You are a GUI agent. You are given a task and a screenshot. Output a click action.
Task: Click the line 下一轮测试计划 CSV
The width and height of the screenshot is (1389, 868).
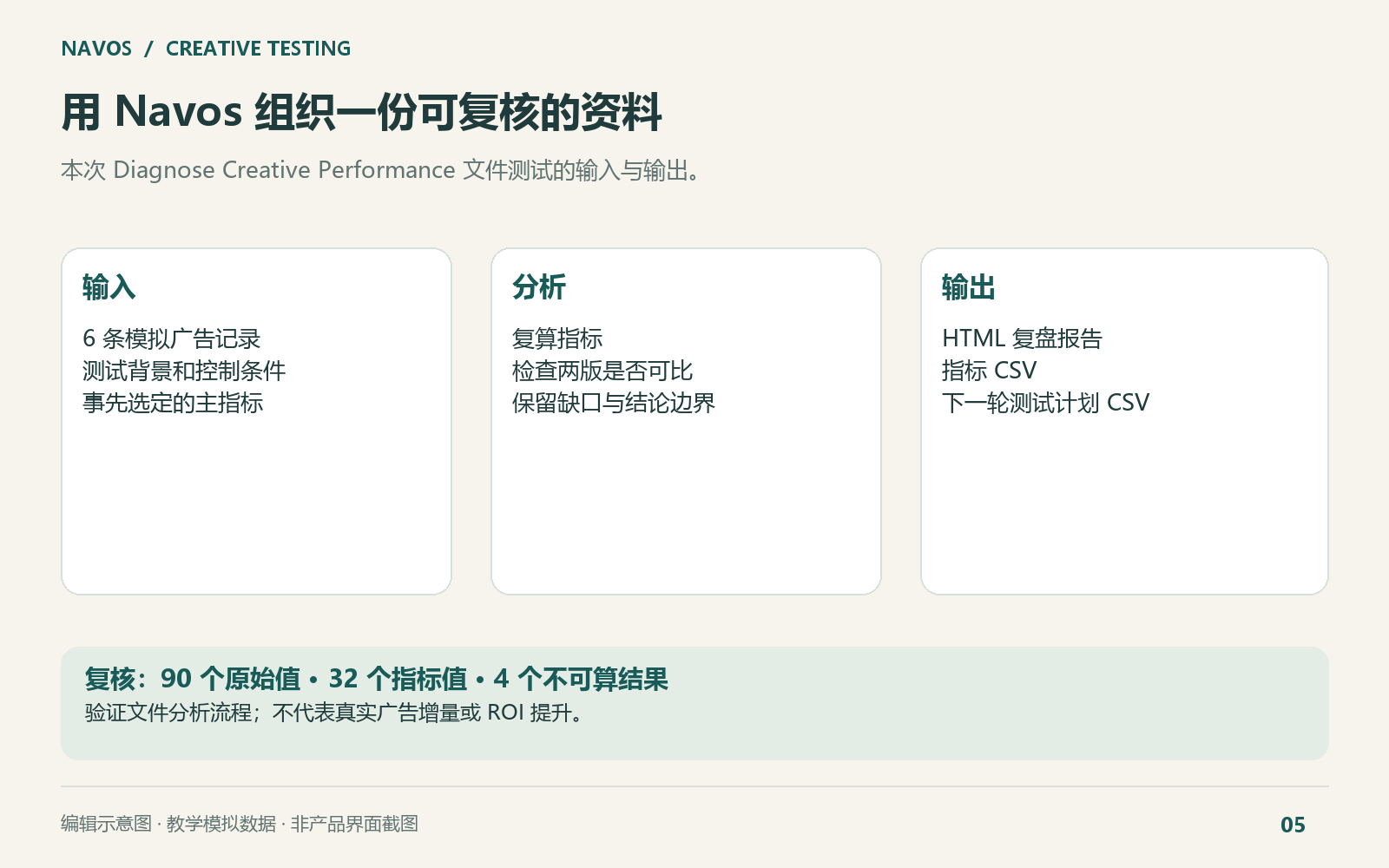click(1046, 403)
